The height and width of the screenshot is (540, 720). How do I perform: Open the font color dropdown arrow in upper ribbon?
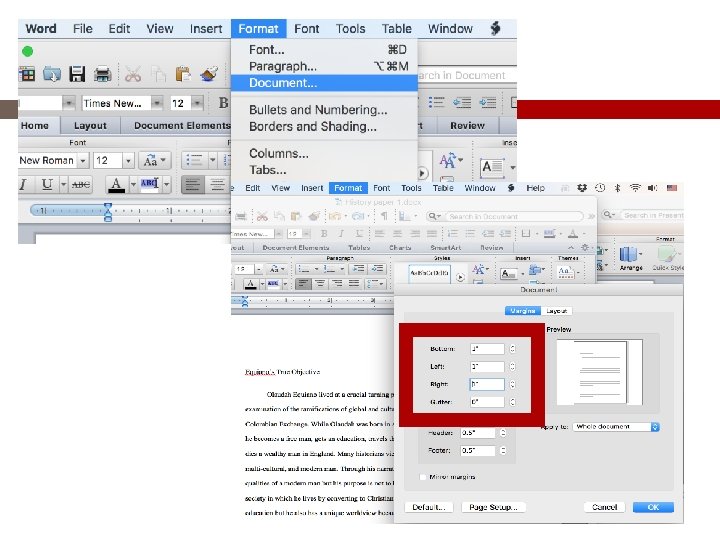(133, 185)
